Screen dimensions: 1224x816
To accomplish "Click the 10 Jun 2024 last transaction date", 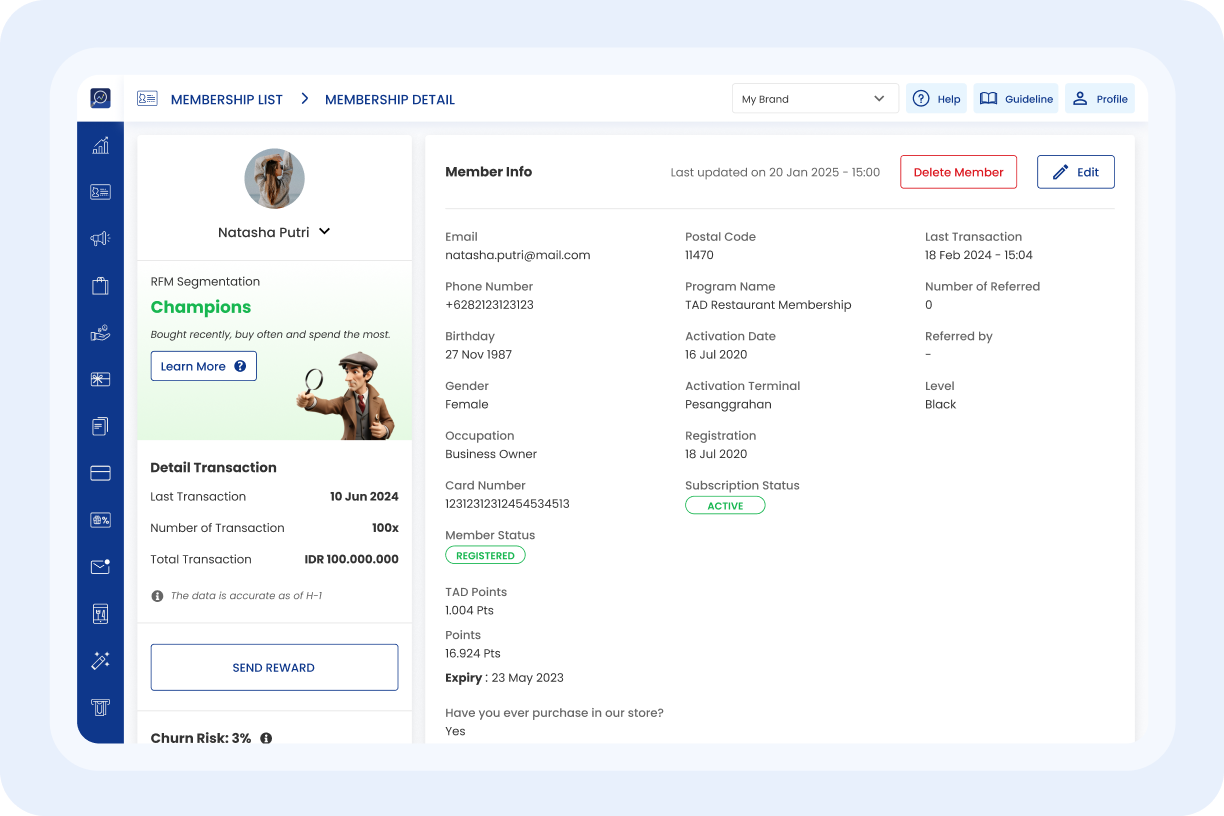I will pyautogui.click(x=364, y=496).
